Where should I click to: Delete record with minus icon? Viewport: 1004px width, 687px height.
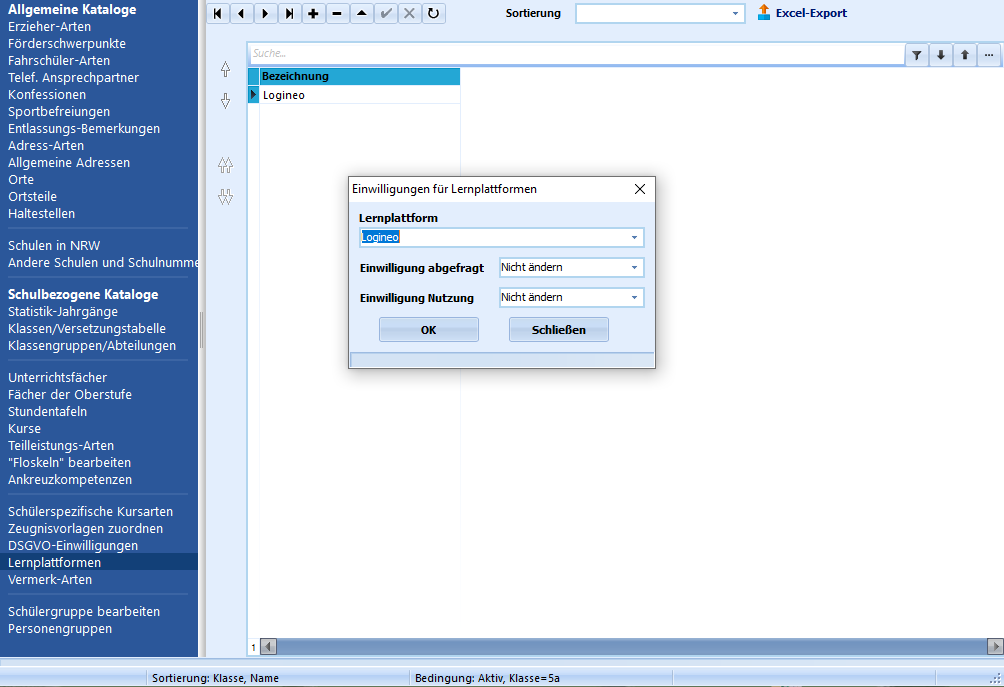337,13
